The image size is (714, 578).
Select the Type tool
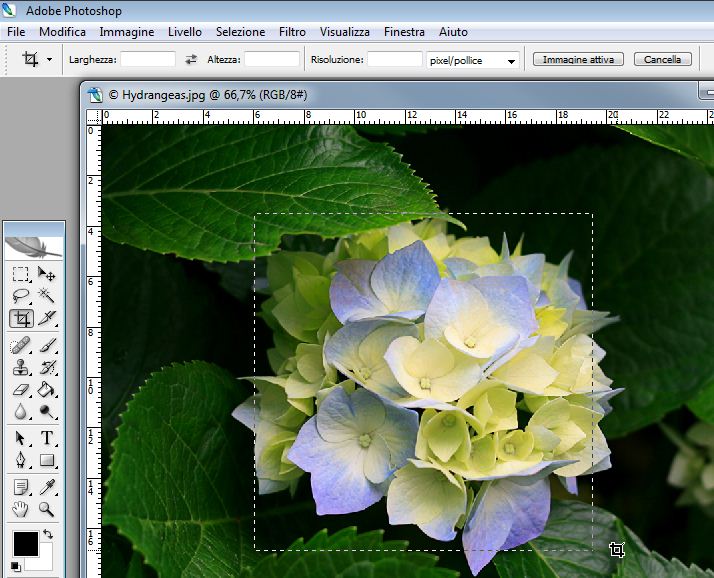pos(46,438)
